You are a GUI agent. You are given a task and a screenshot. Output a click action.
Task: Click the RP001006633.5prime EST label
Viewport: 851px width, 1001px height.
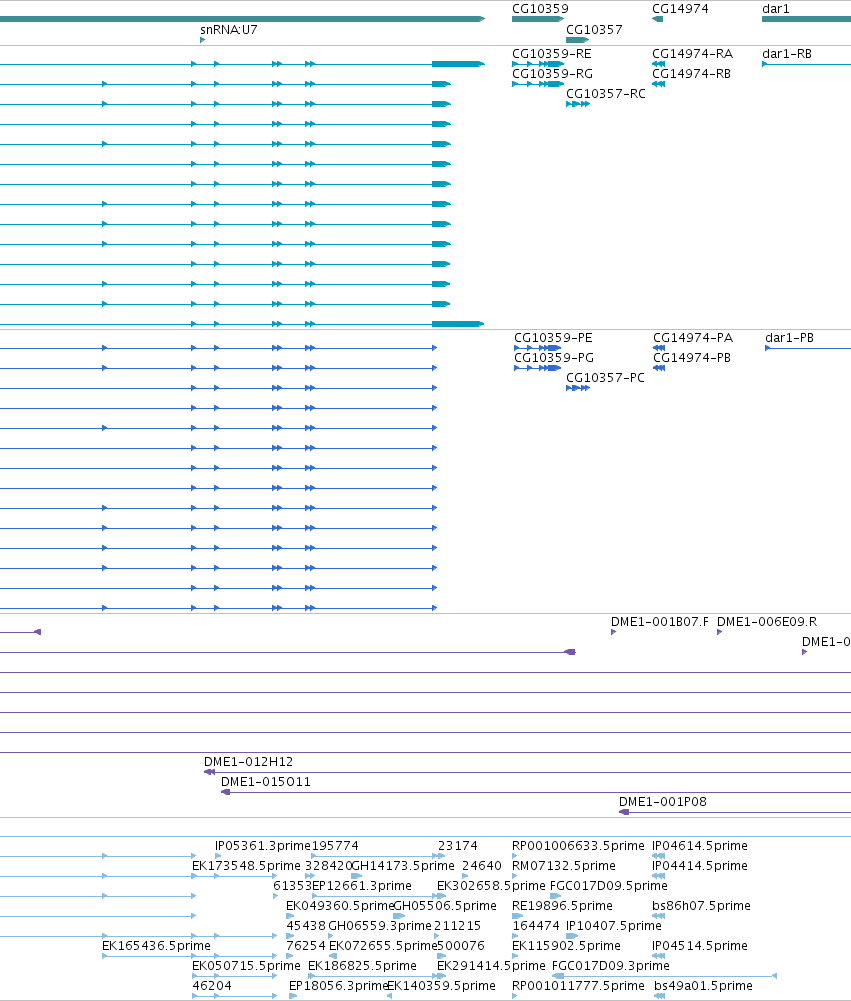pos(578,846)
